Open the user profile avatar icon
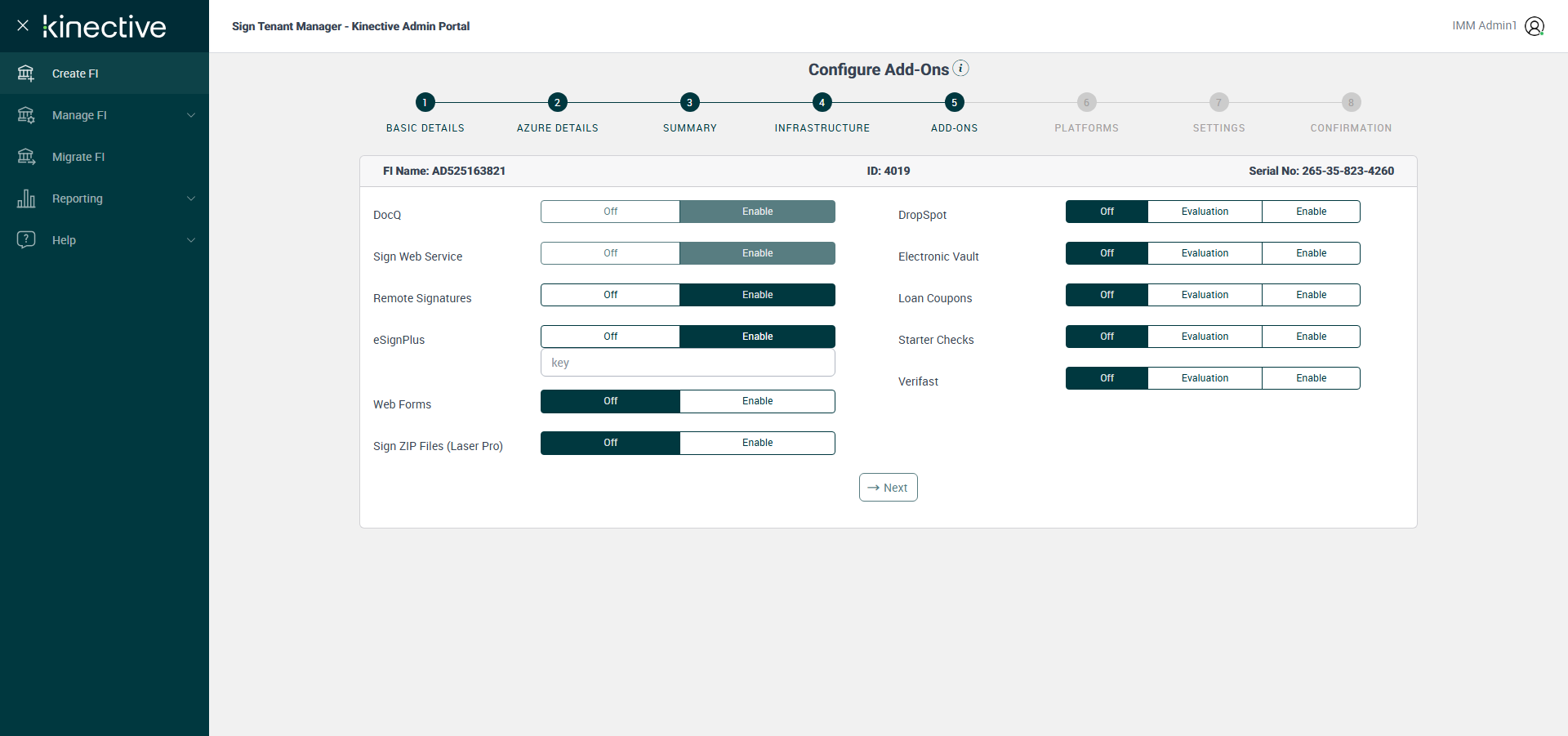This screenshot has height=736, width=1568. pyautogui.click(x=1535, y=26)
